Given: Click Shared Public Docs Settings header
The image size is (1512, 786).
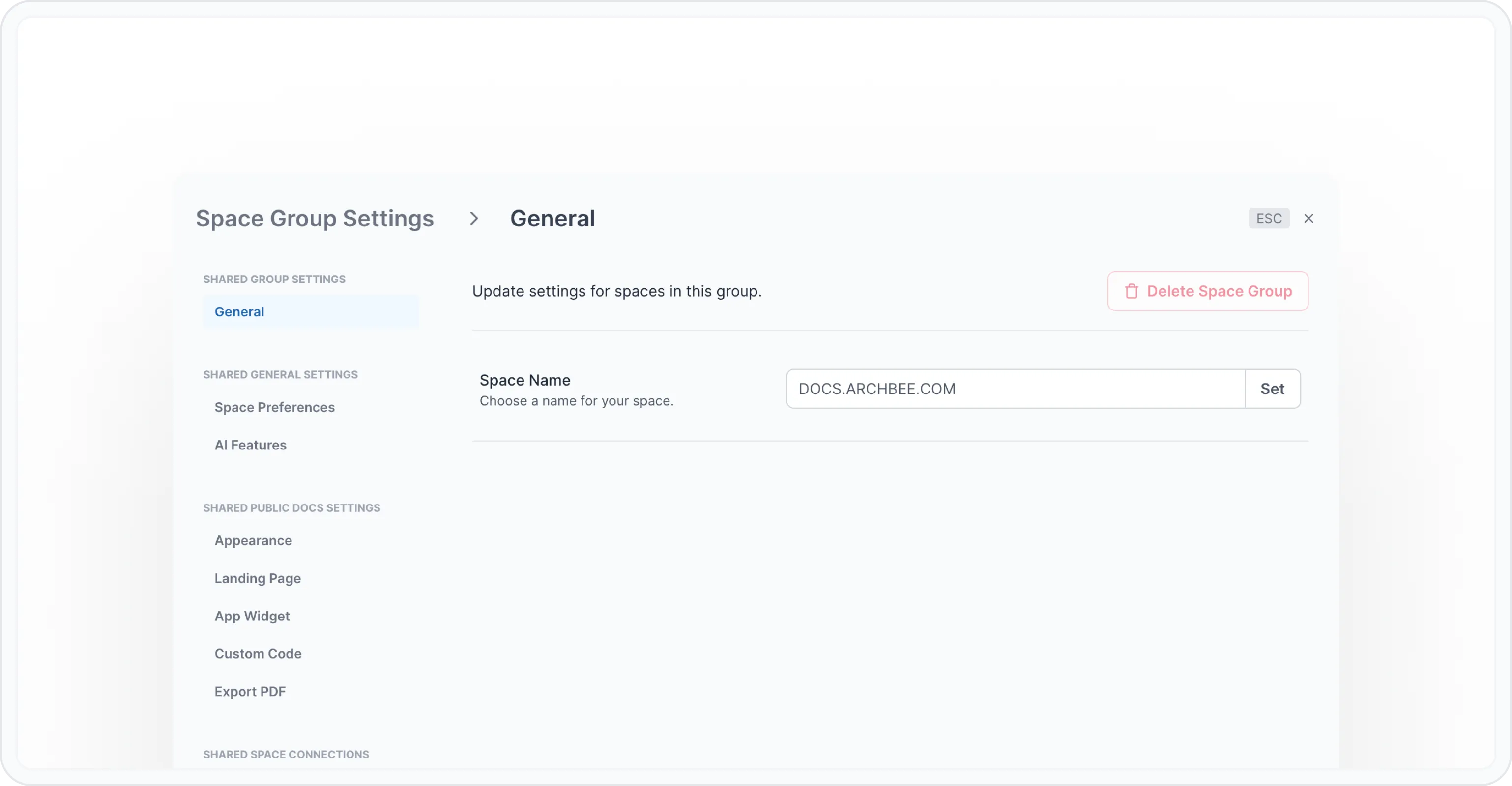Looking at the screenshot, I should (x=291, y=507).
